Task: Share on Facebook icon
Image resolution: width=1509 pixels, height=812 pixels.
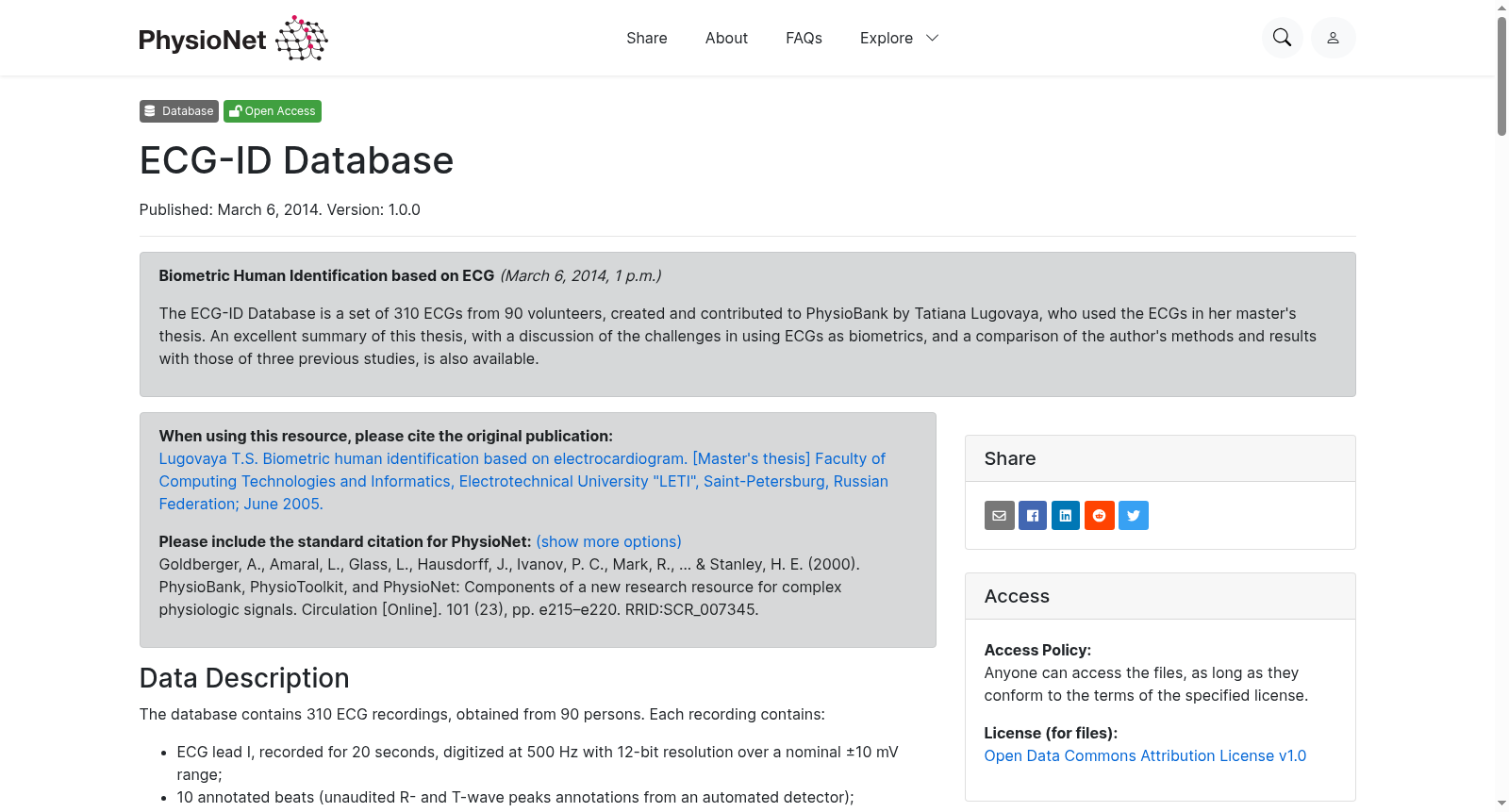Action: [1033, 516]
